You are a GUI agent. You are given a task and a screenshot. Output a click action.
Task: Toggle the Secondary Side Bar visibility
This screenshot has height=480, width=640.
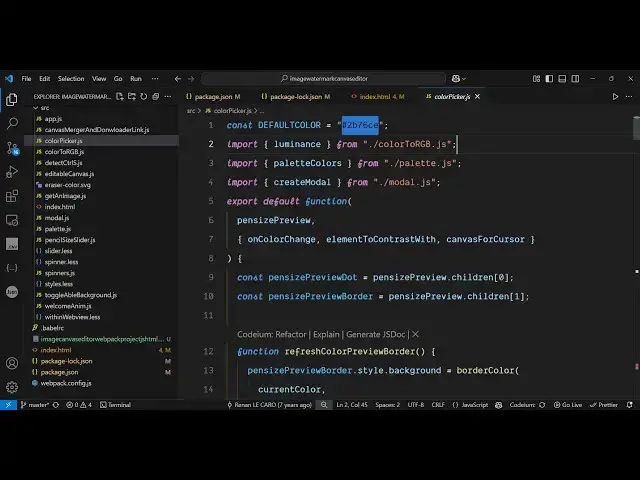point(575,78)
